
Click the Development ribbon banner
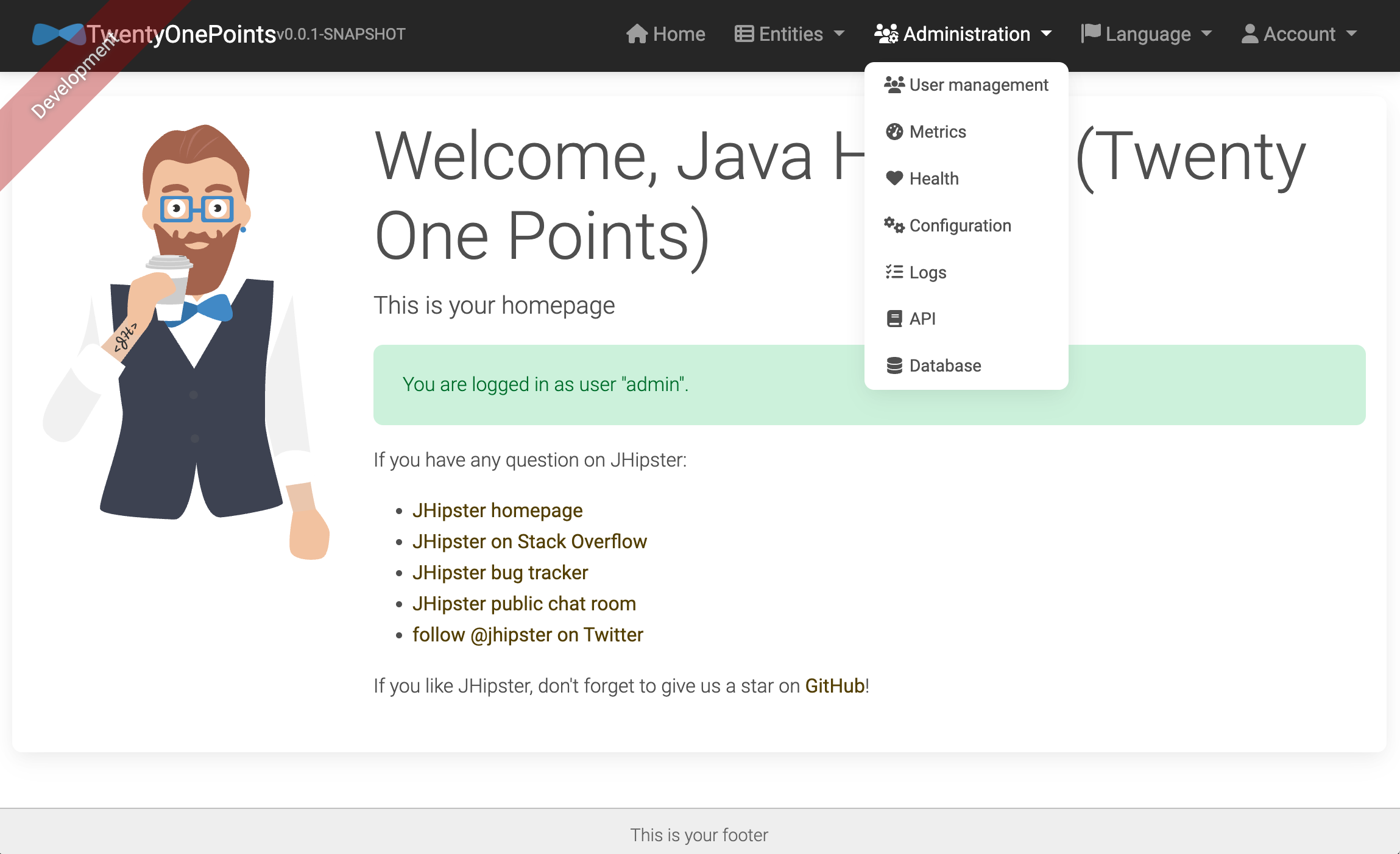[76, 76]
